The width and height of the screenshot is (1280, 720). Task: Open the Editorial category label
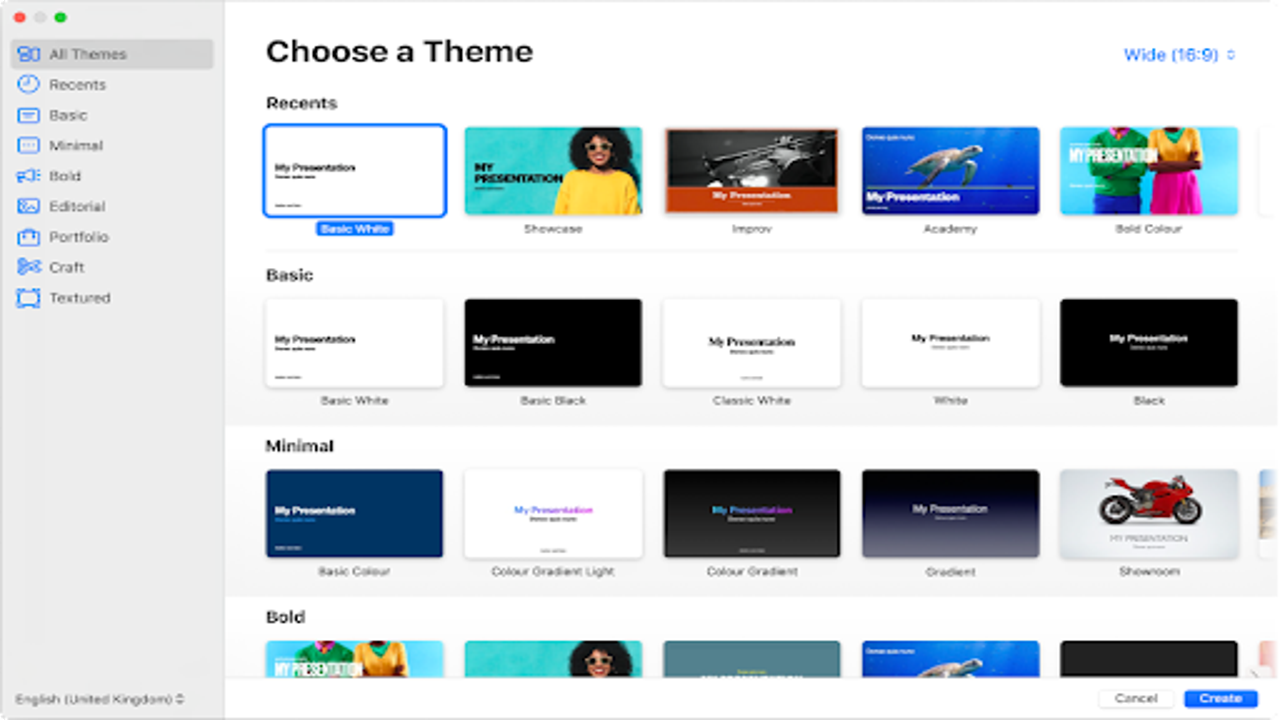(77, 207)
